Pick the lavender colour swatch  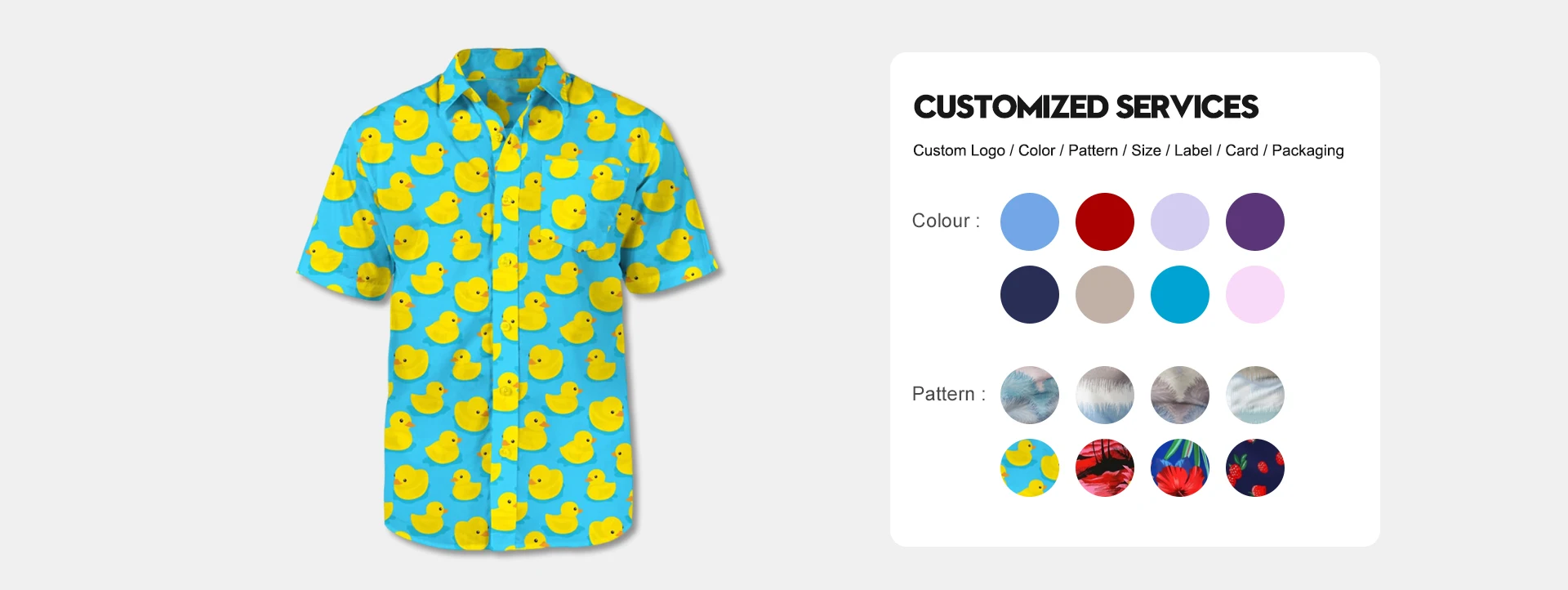tap(1179, 221)
